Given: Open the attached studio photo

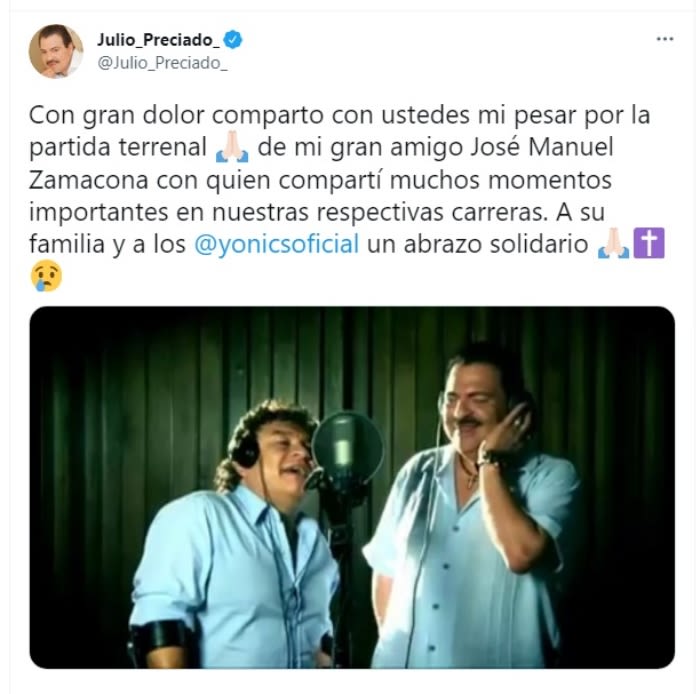Looking at the screenshot, I should point(352,487).
